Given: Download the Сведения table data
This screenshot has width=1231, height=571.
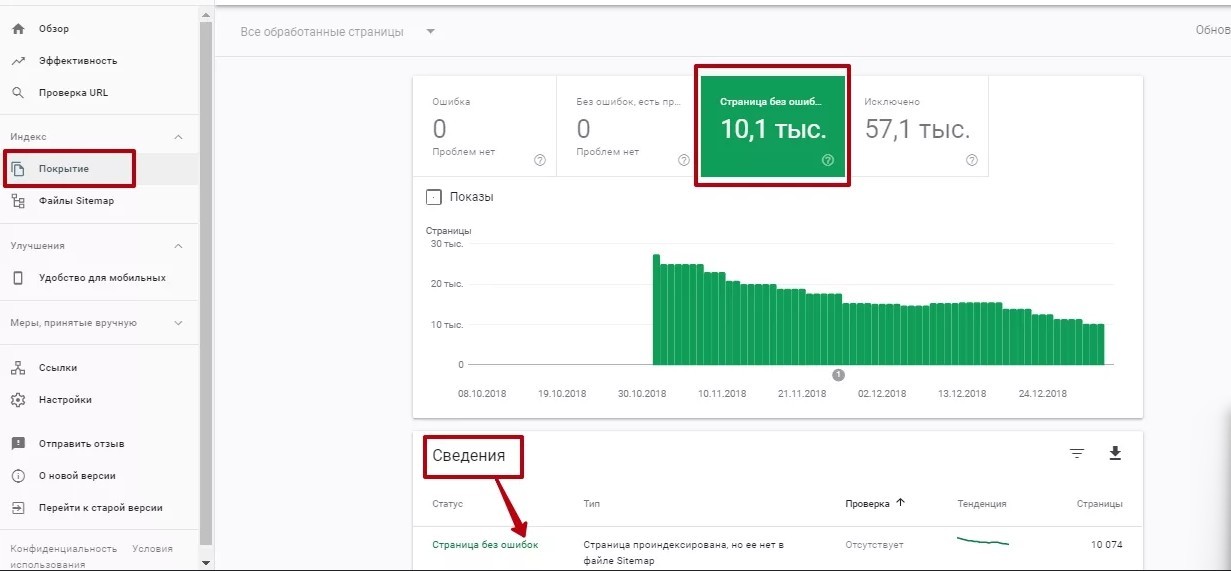Looking at the screenshot, I should (x=1115, y=454).
